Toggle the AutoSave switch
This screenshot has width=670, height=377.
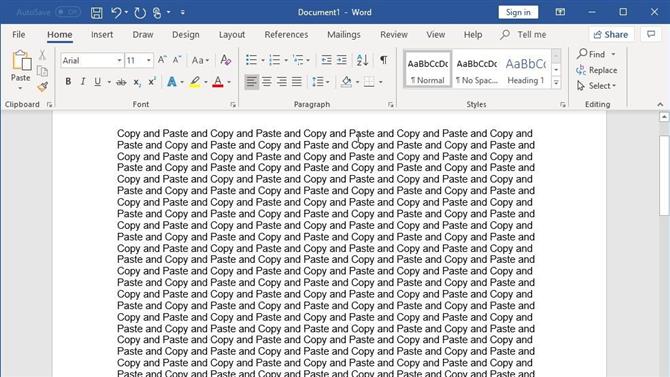[68, 12]
